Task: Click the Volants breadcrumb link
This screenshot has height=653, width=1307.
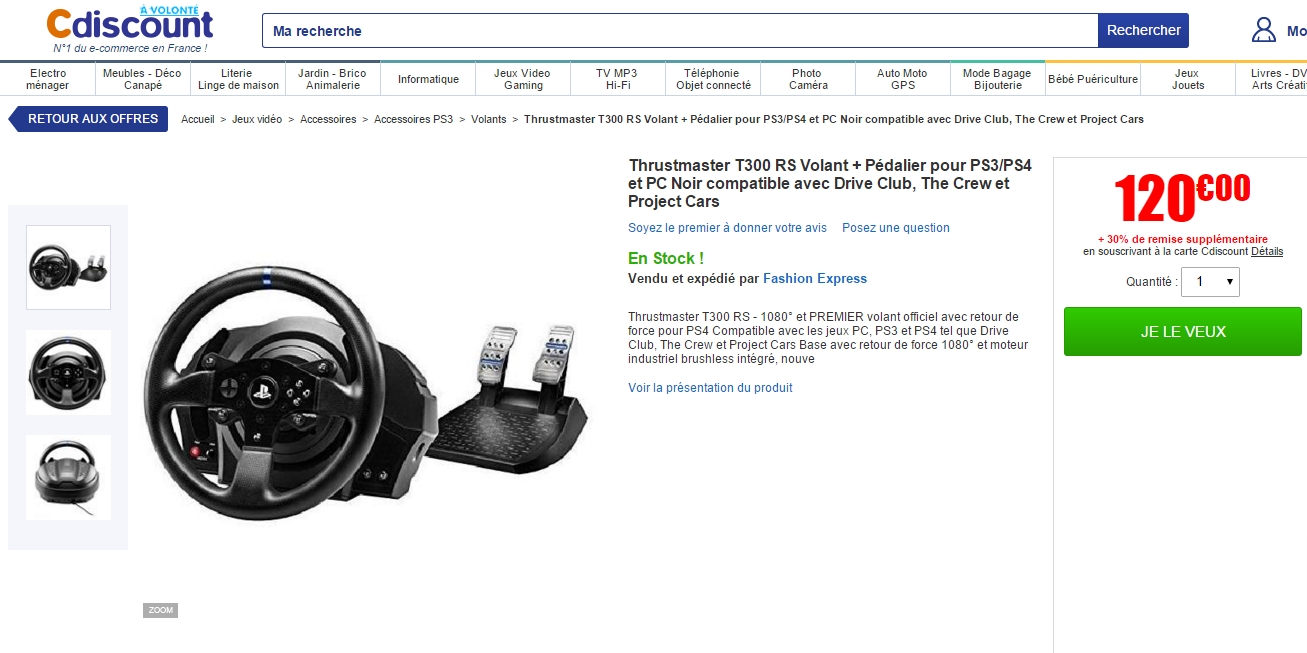Action: coord(489,119)
